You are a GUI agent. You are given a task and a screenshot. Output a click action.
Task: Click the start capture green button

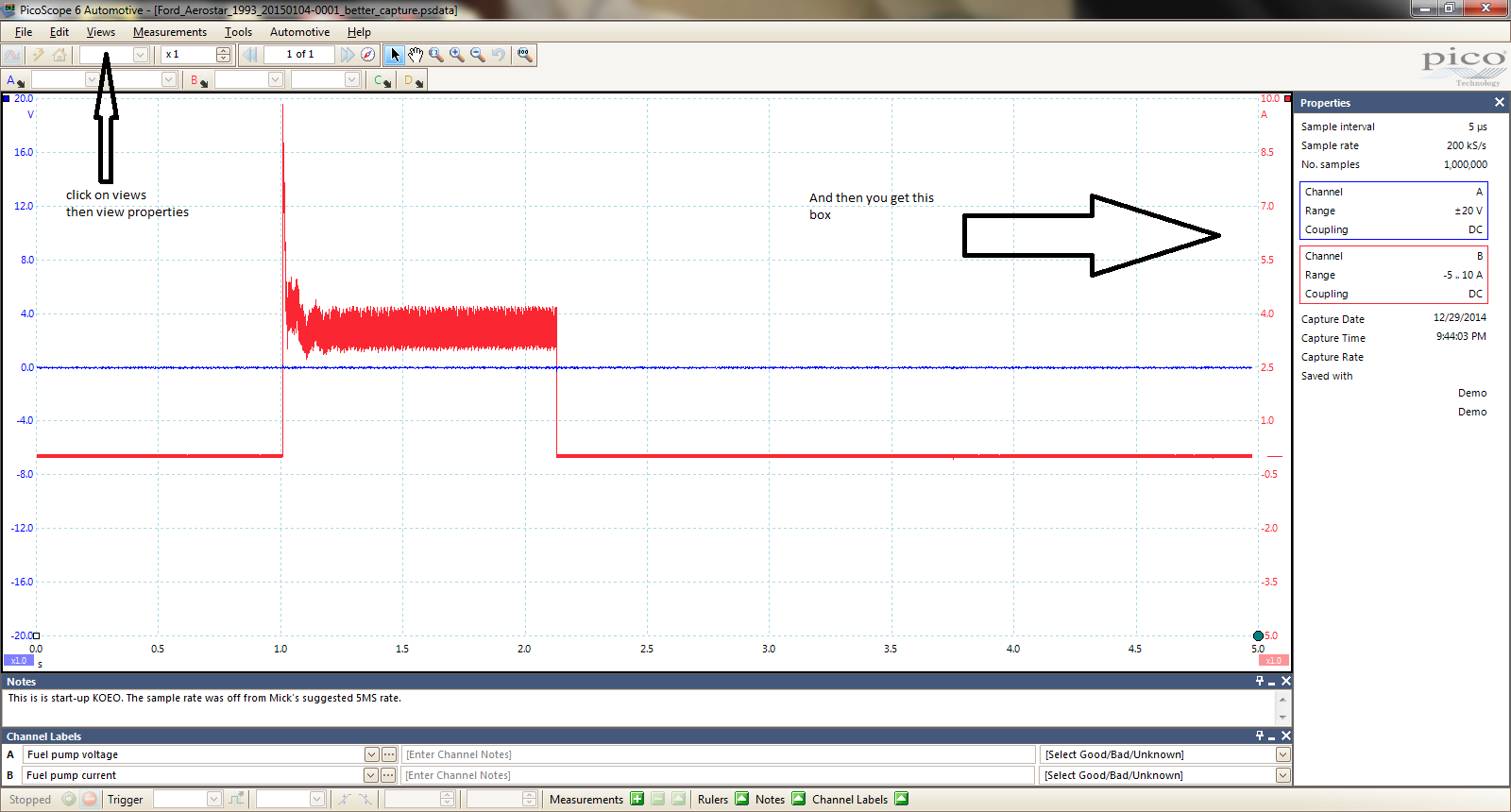tap(69, 799)
